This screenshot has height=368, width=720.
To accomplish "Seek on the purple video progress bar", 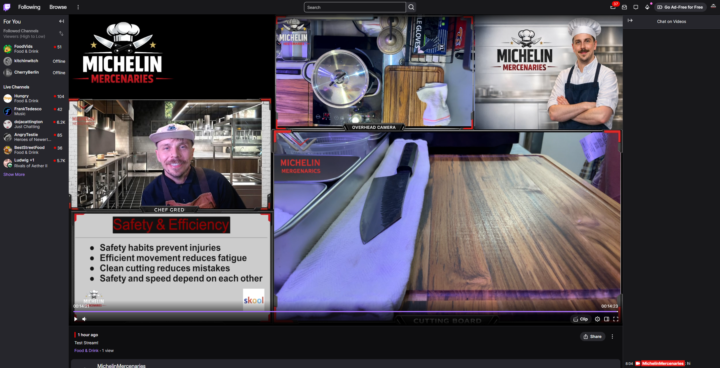I will pos(345,311).
